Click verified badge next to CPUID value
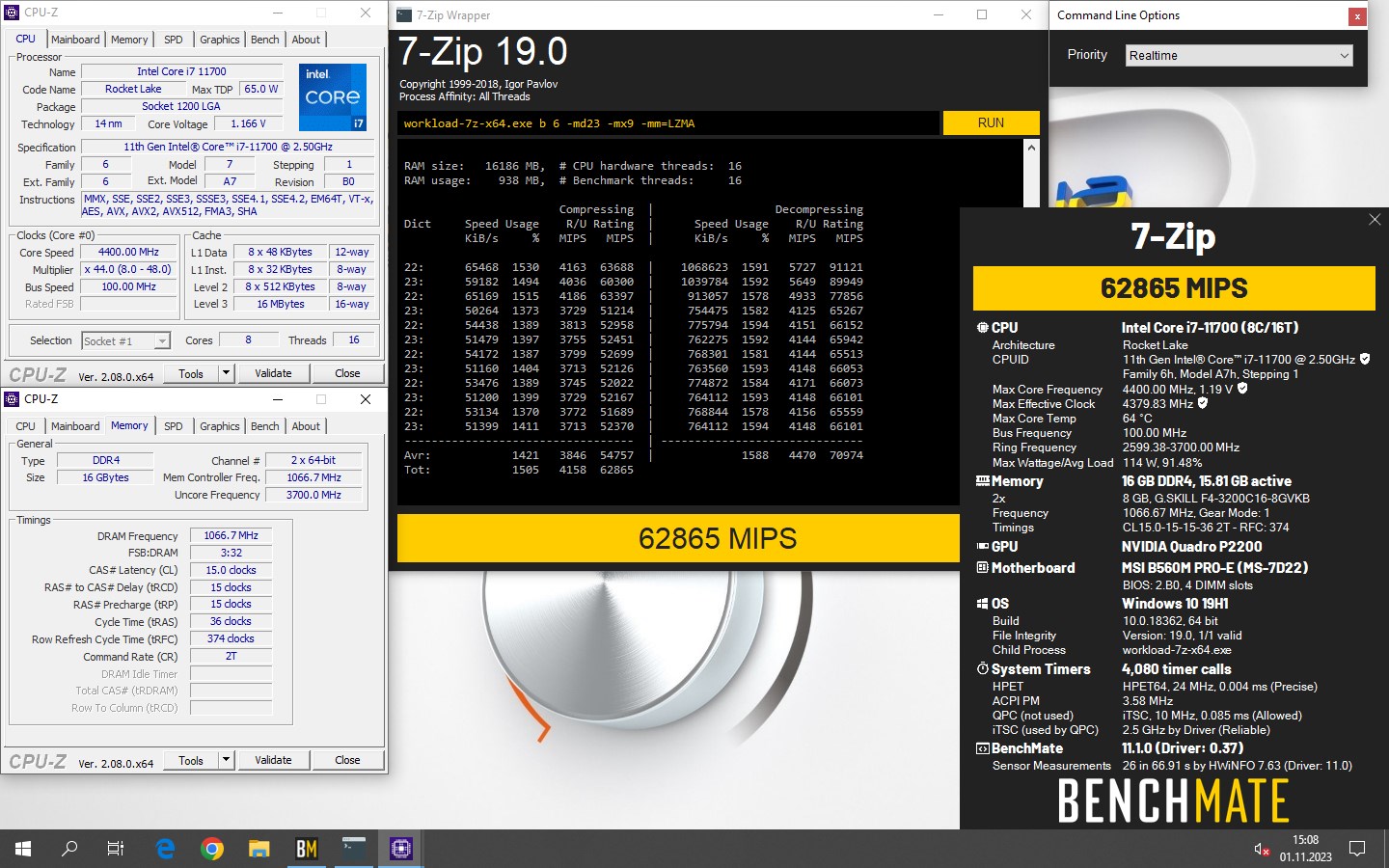The height and width of the screenshot is (868, 1389). 1365,359
